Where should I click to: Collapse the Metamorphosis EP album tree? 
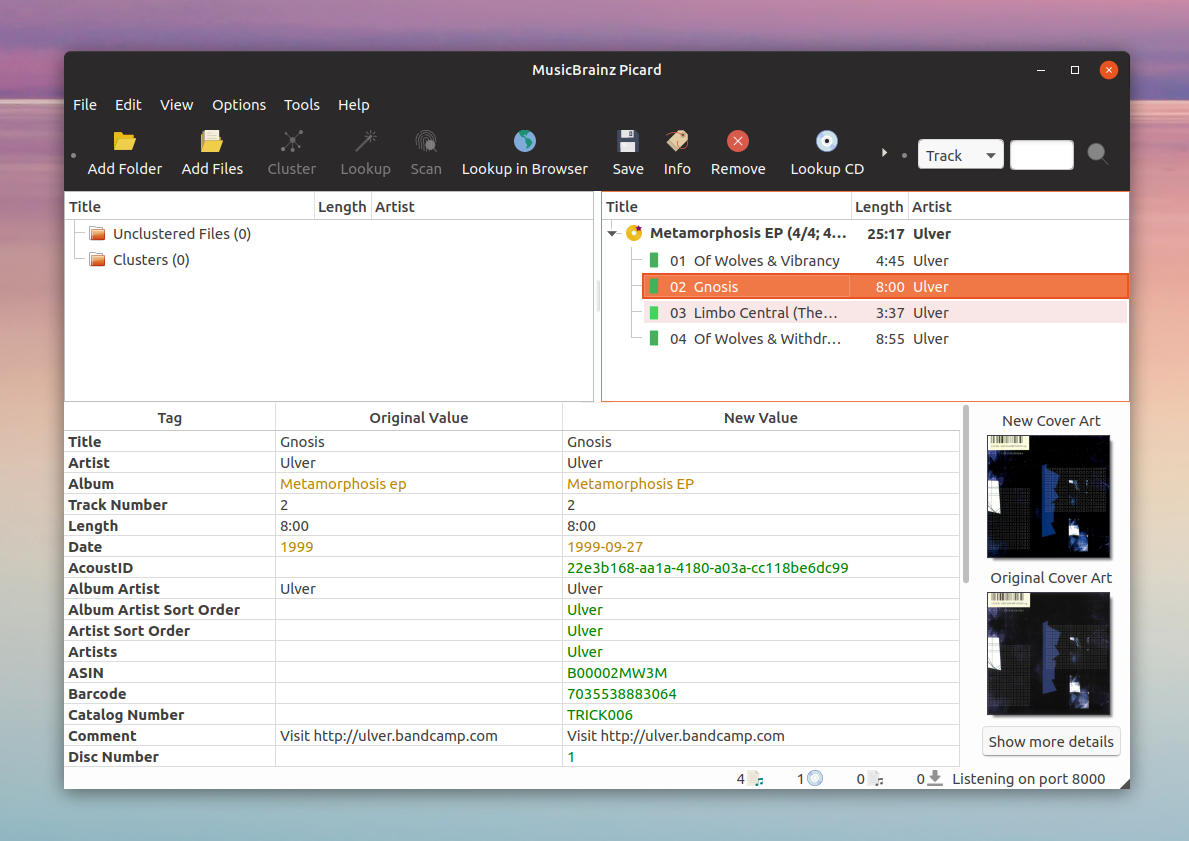(x=612, y=234)
